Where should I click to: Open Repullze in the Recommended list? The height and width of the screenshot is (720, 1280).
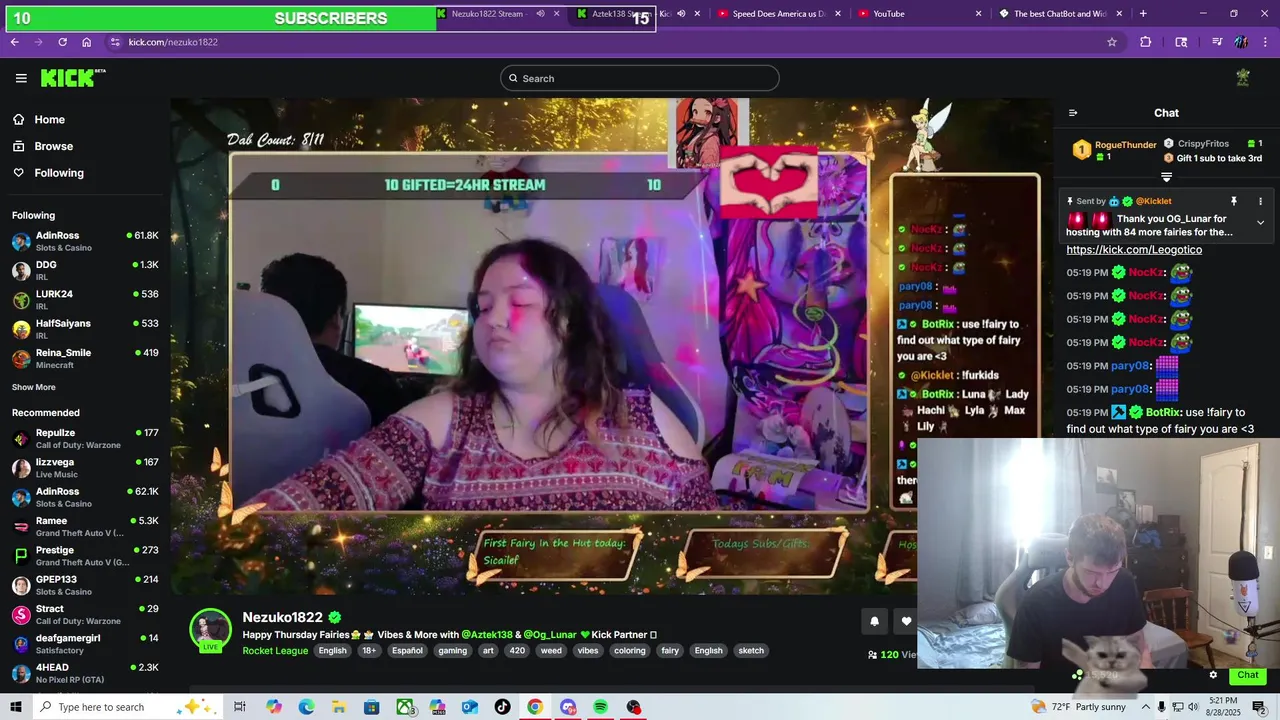click(x=85, y=438)
